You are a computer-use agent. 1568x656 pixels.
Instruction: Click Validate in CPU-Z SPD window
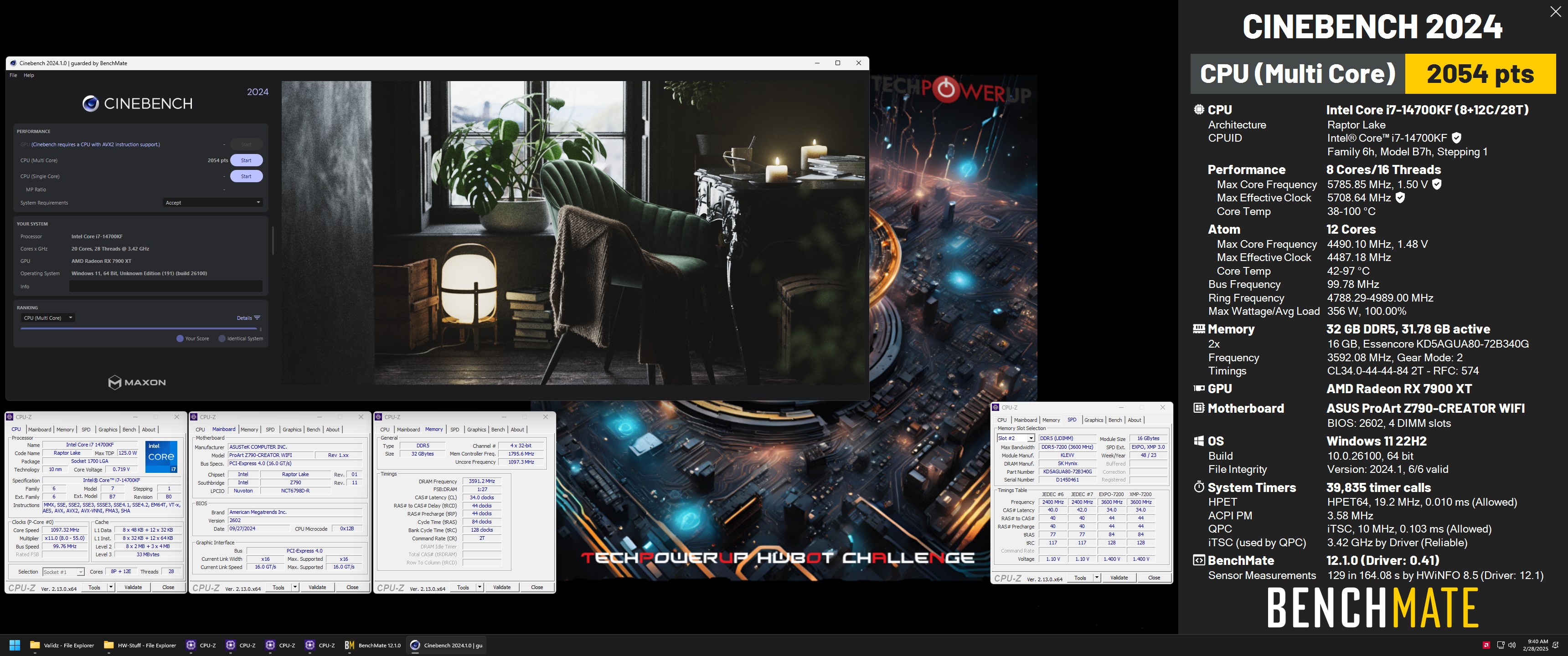coord(1119,578)
